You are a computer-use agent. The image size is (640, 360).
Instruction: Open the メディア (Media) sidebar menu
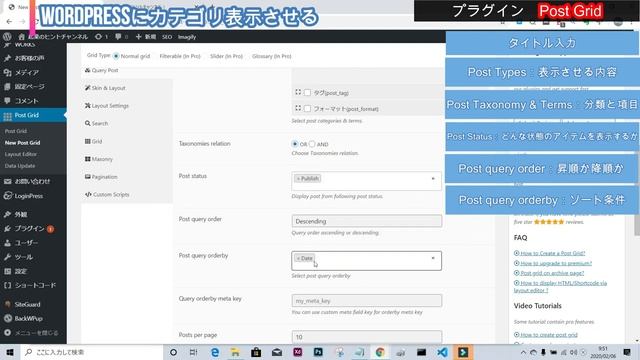tap(27, 72)
